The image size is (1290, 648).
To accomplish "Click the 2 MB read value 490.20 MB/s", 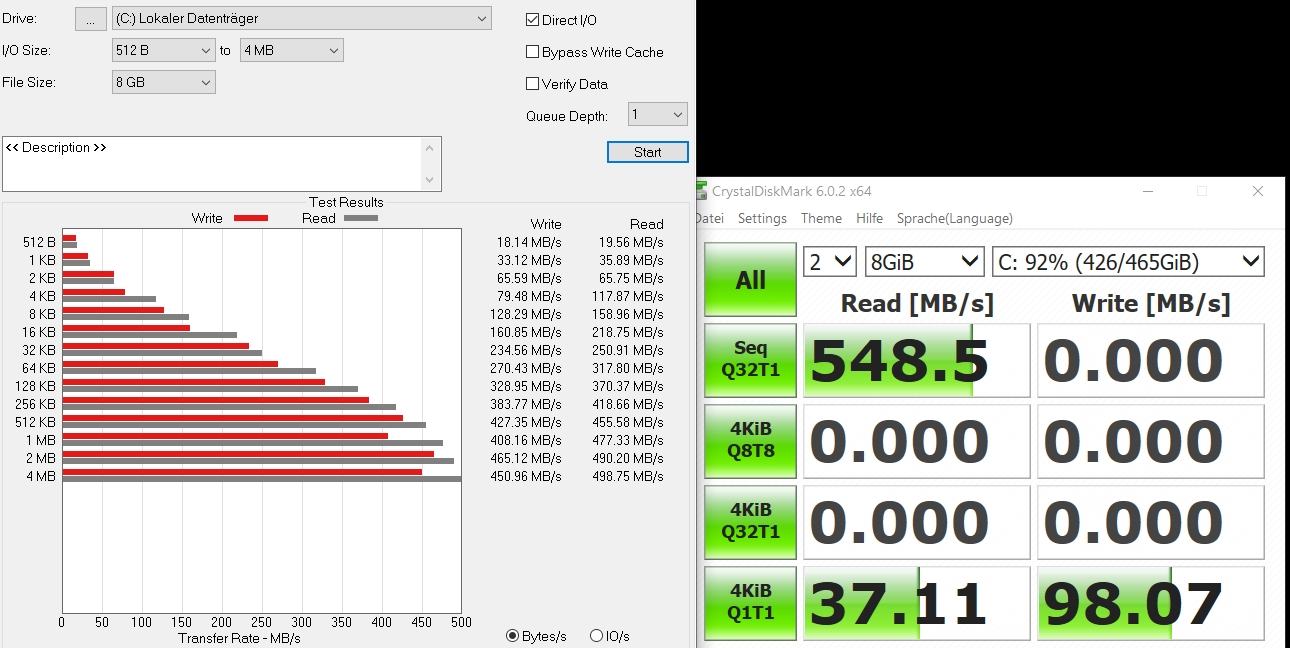I will pyautogui.click(x=628, y=458).
